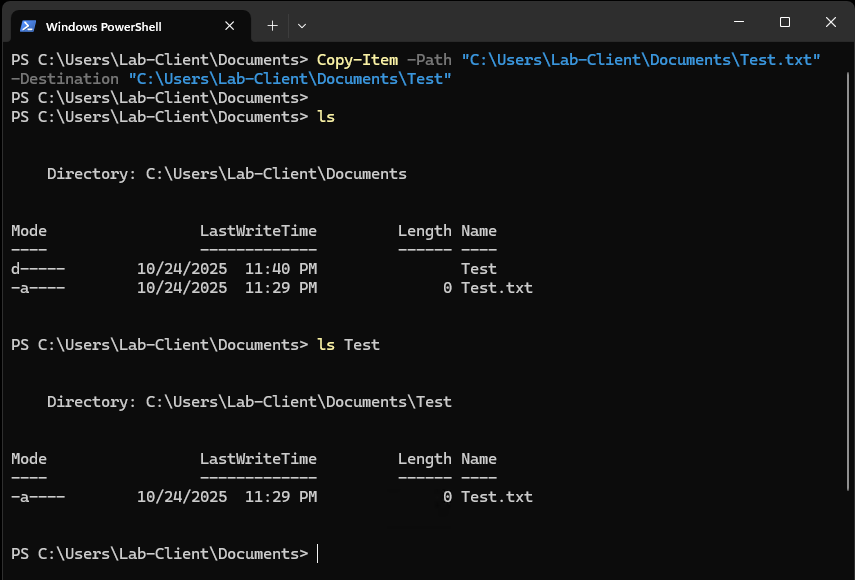This screenshot has width=855, height=580.
Task: Maximize the terminal window
Action: (784, 21)
